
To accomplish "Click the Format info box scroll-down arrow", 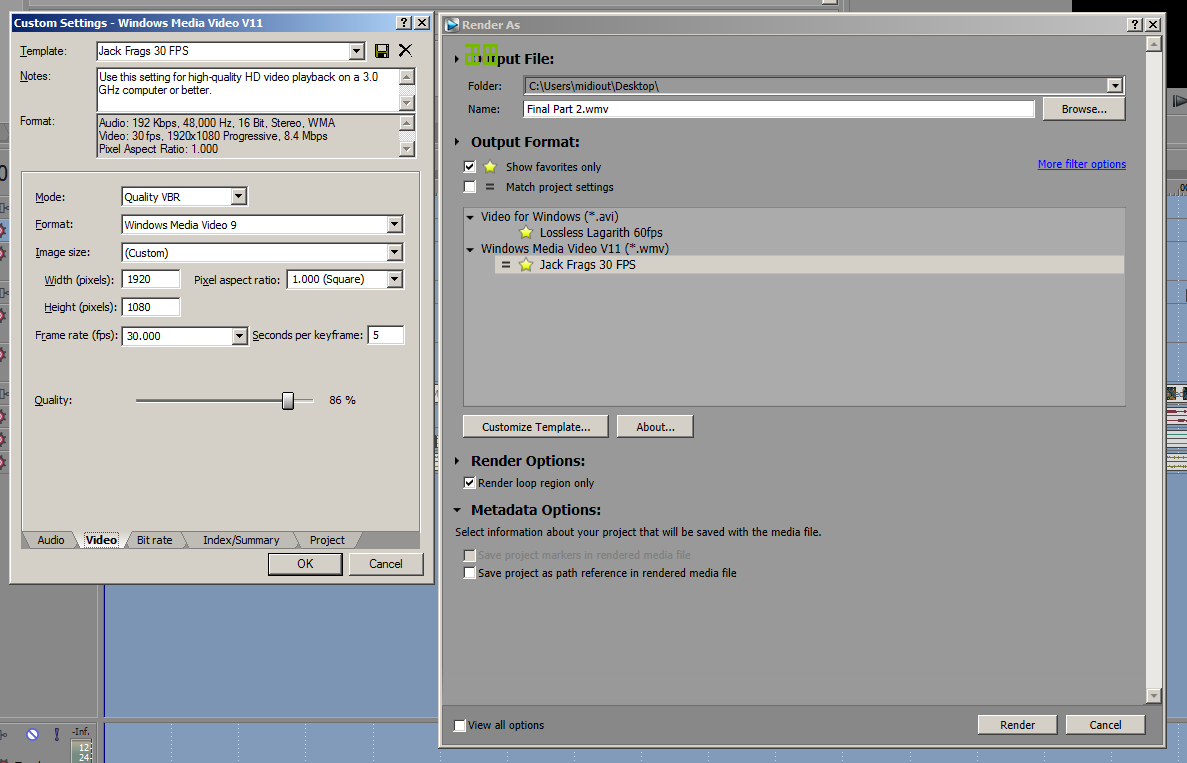I will point(407,149).
